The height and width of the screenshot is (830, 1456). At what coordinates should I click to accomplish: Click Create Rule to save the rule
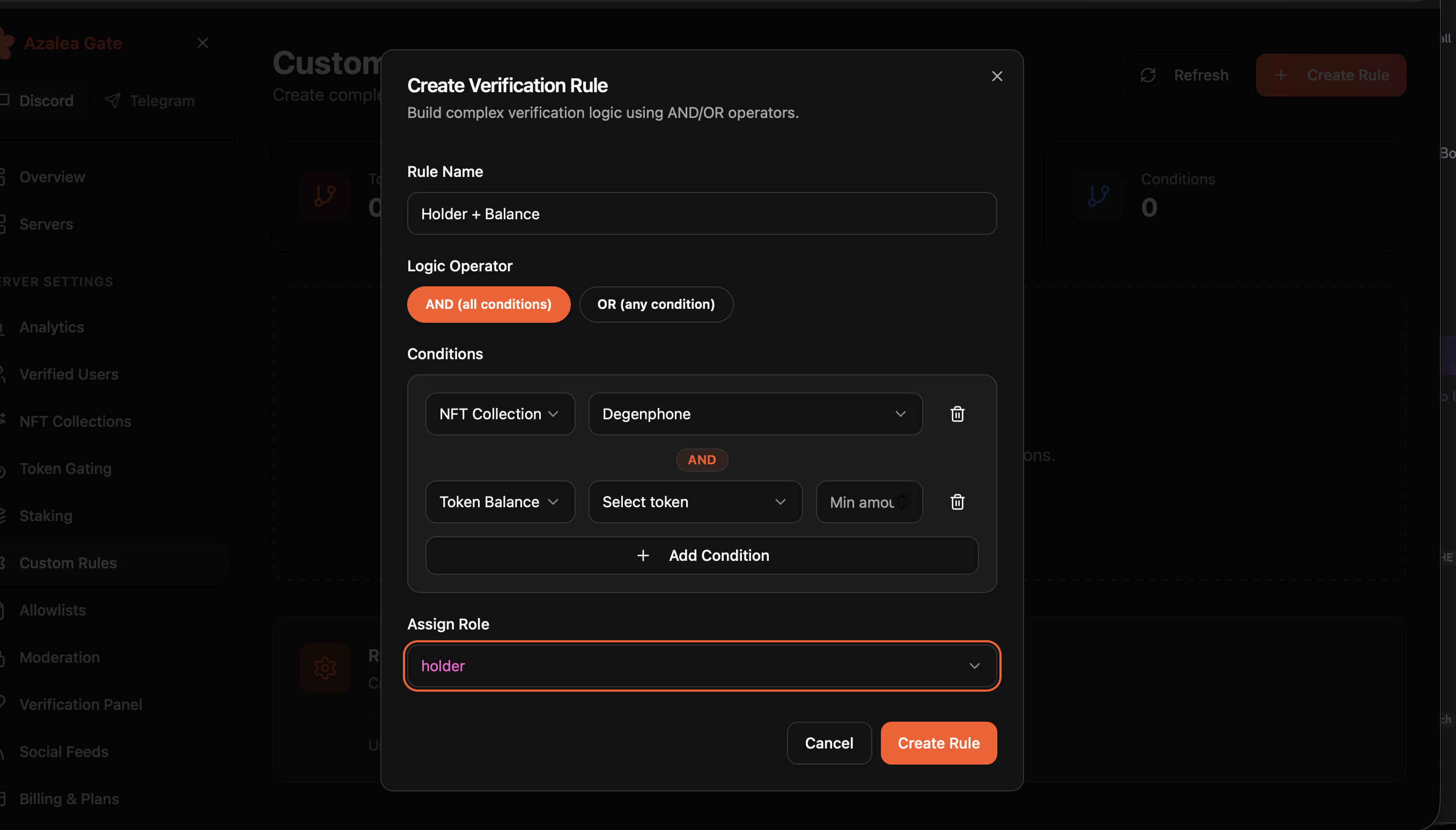pos(938,742)
